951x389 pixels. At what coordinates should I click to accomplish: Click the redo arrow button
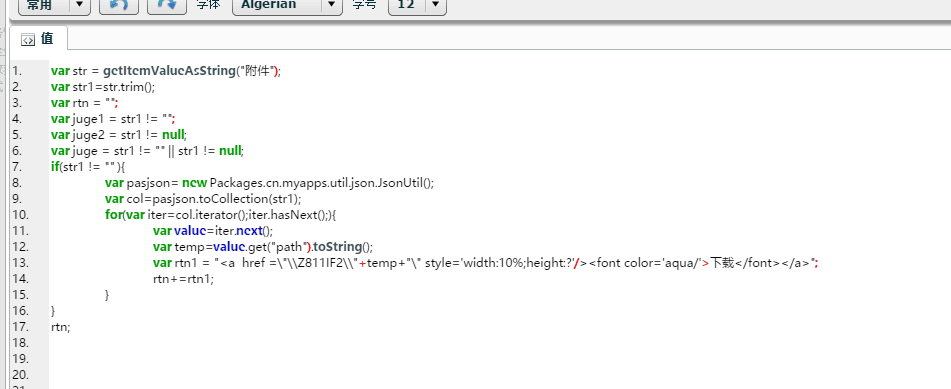pos(166,5)
